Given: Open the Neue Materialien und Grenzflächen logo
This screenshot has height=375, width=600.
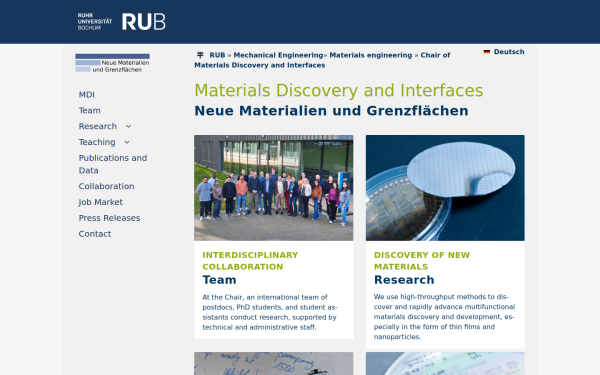Looking at the screenshot, I should coord(112,63).
